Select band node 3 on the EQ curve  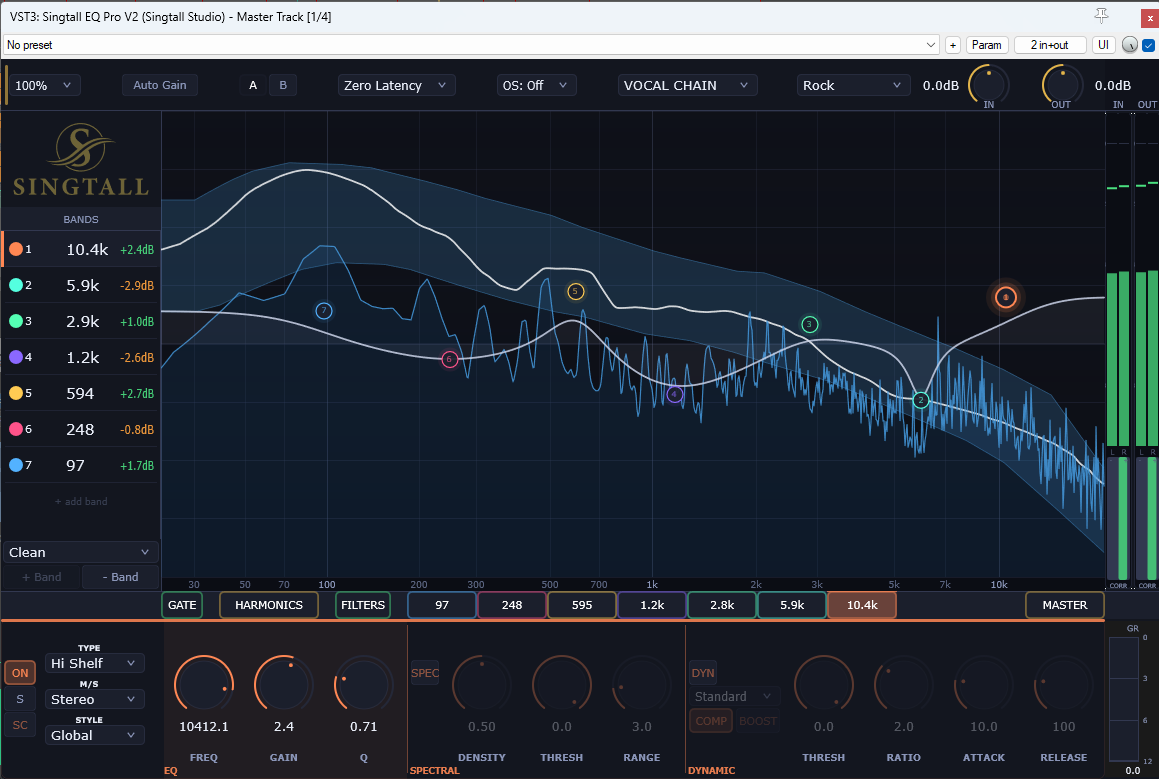(x=809, y=324)
